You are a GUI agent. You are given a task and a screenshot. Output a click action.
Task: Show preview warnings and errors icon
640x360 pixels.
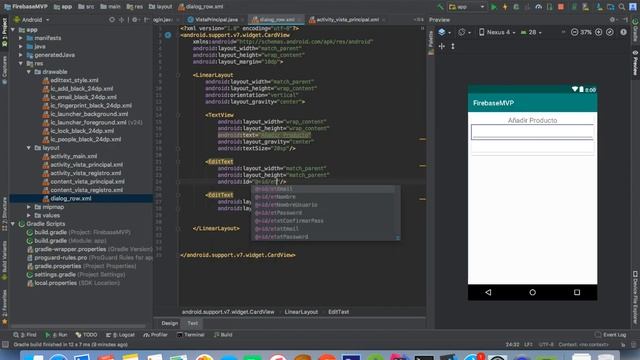[623, 32]
